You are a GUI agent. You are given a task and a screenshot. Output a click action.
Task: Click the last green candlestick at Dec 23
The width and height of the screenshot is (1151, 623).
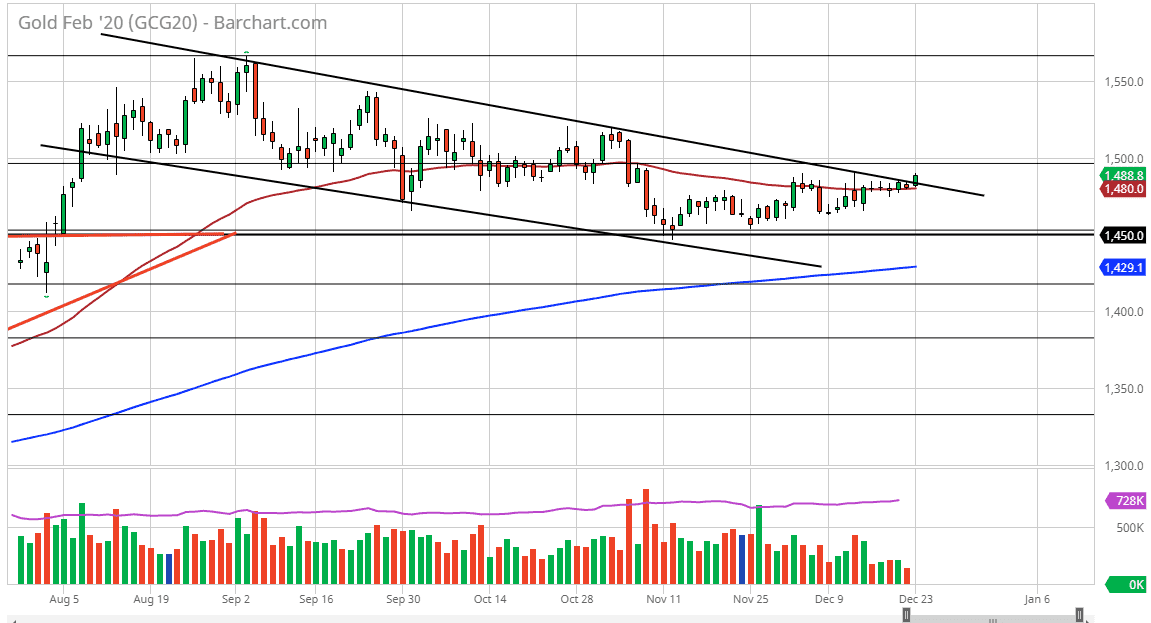point(916,180)
